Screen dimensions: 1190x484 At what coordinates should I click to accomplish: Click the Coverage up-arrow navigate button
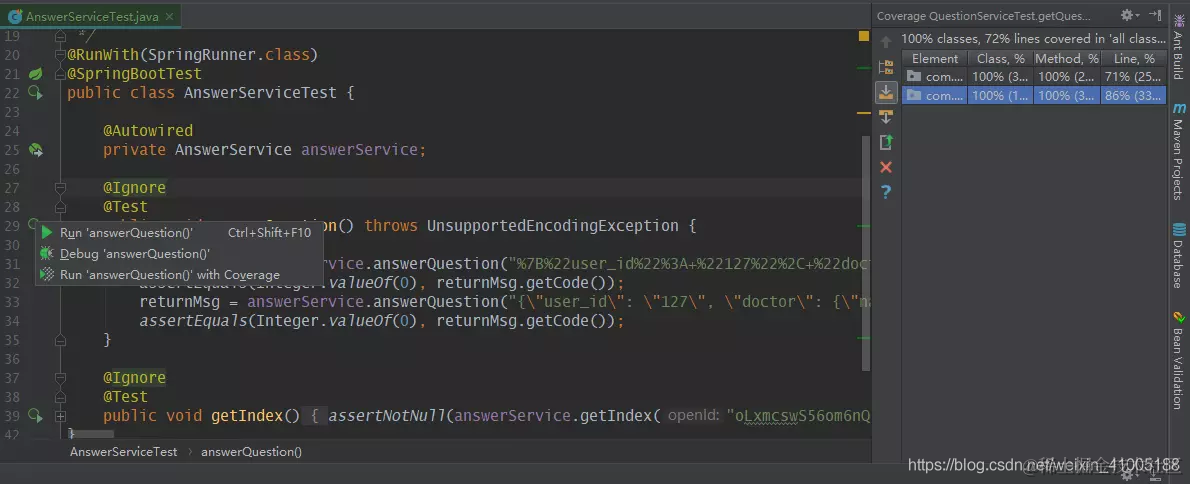(886, 42)
